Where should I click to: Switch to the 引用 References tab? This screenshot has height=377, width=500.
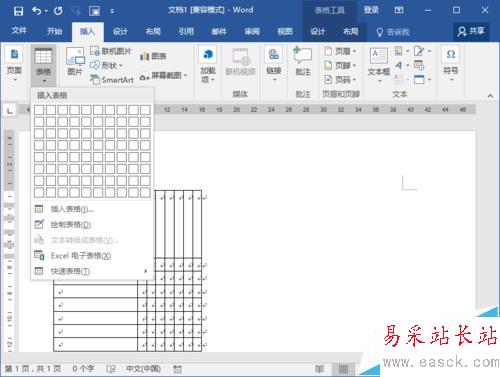click(x=186, y=32)
